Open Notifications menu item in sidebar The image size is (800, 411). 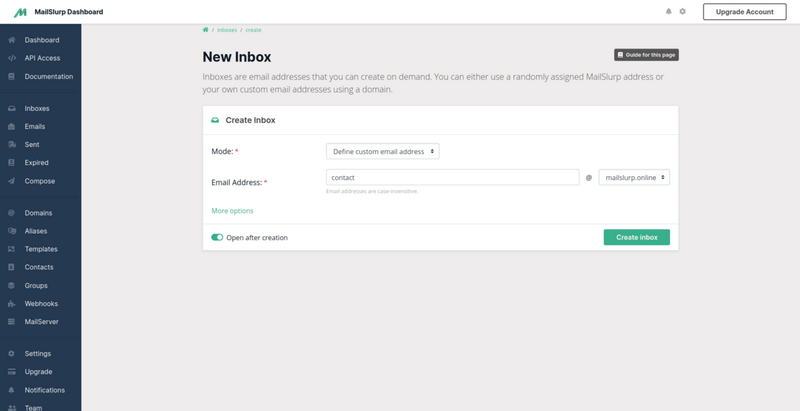coord(44,390)
